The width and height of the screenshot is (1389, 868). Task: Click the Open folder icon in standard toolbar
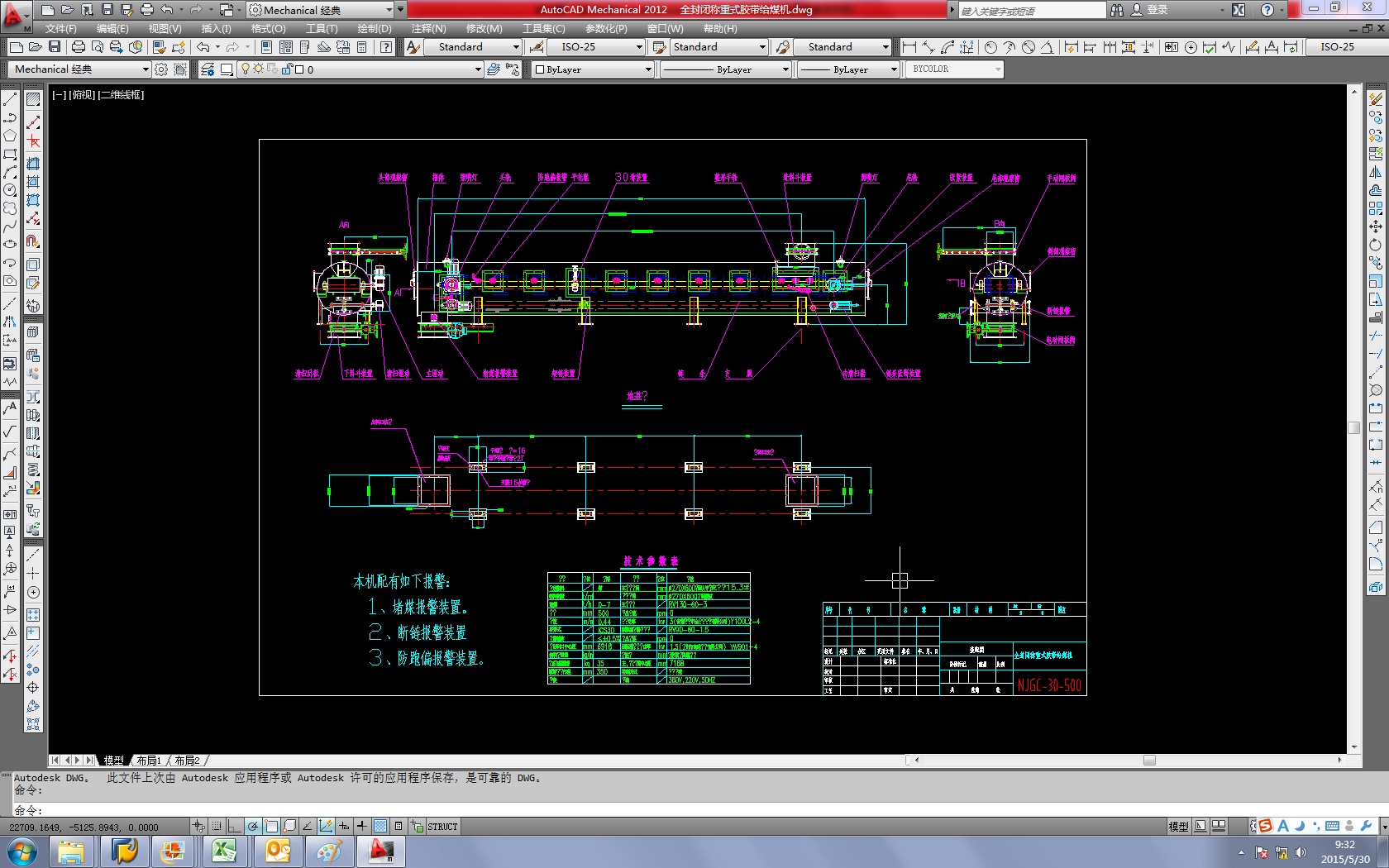pos(35,47)
